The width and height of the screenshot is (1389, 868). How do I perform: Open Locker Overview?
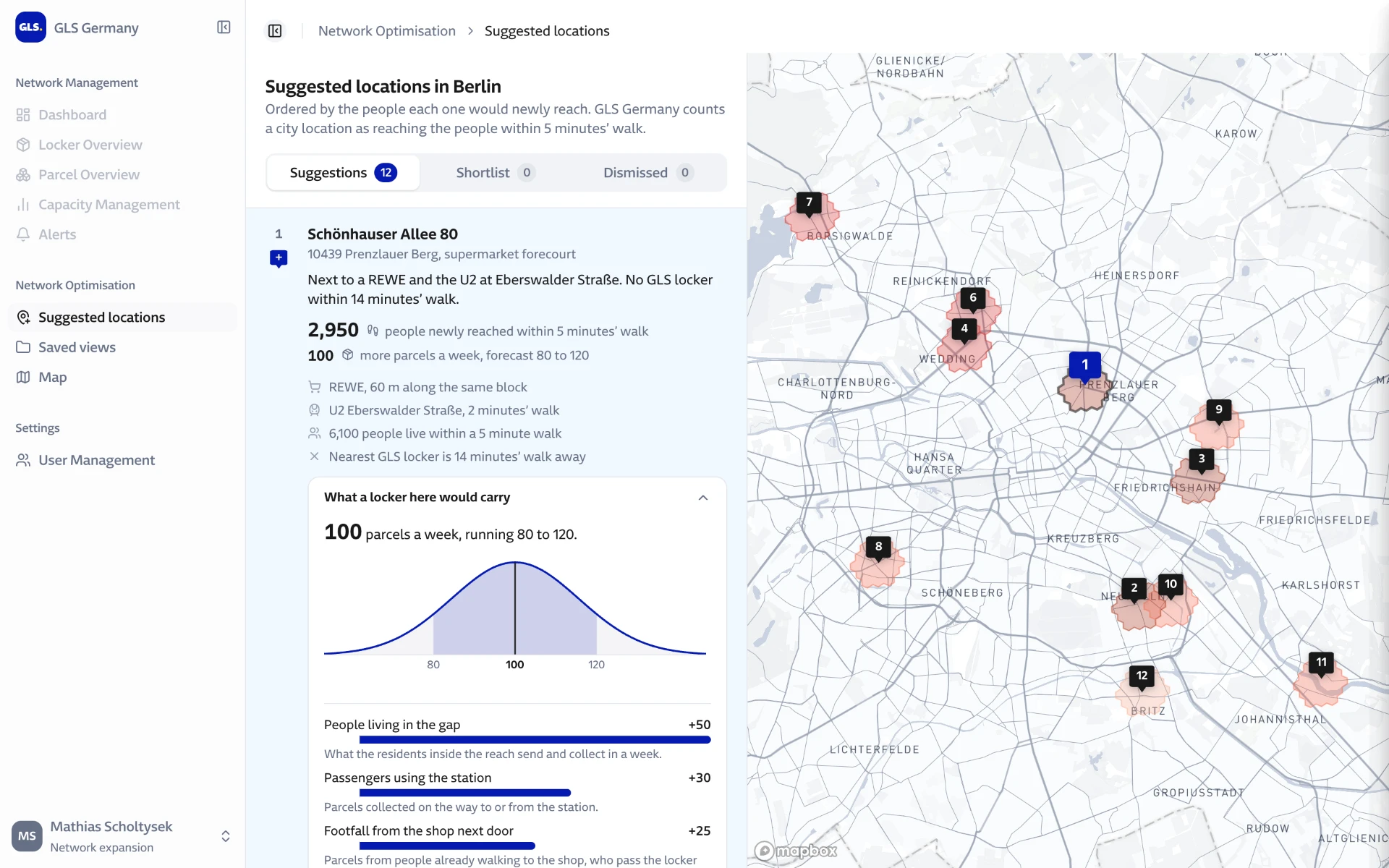coord(90,145)
